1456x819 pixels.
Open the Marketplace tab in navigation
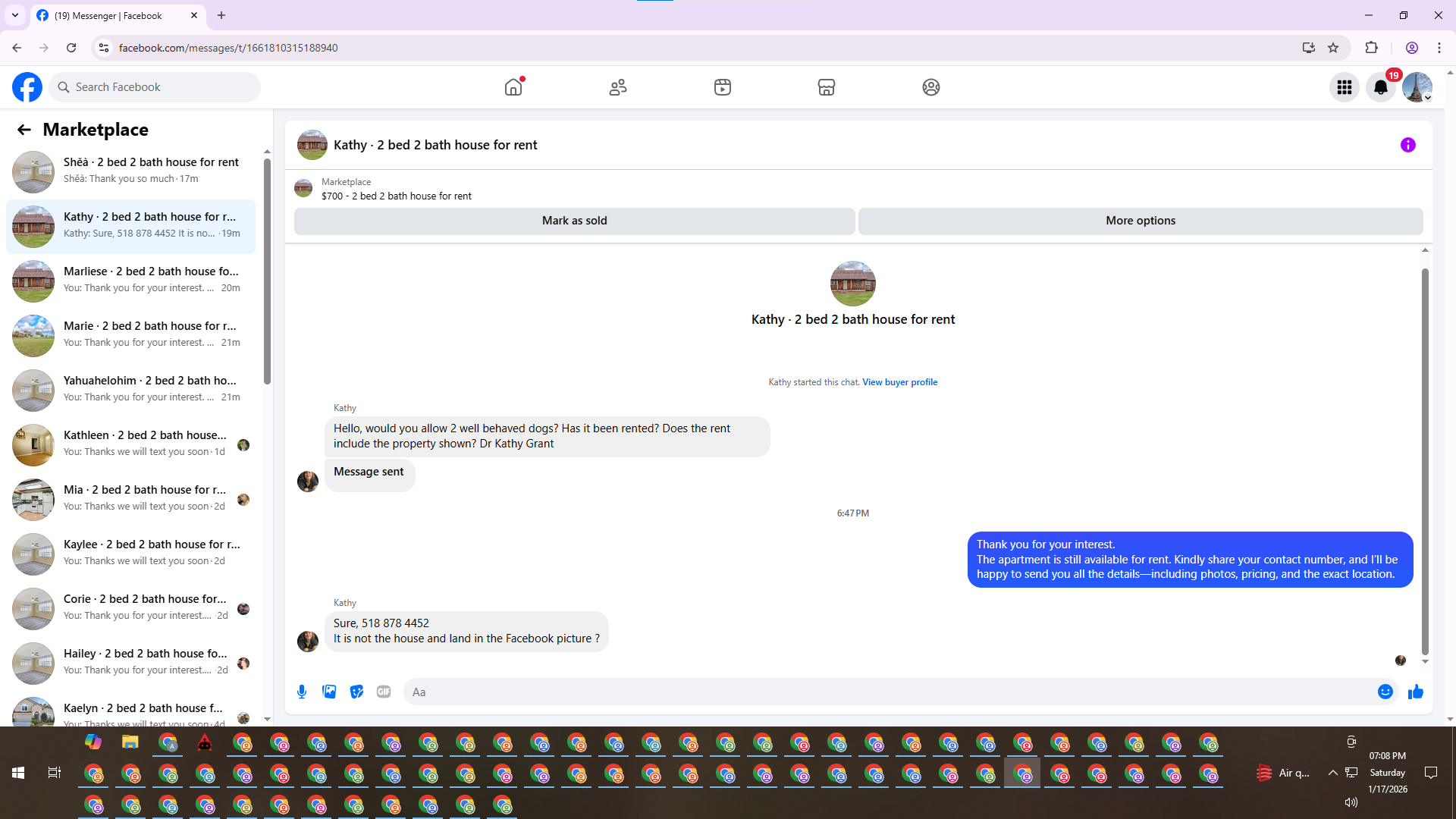pos(826,87)
